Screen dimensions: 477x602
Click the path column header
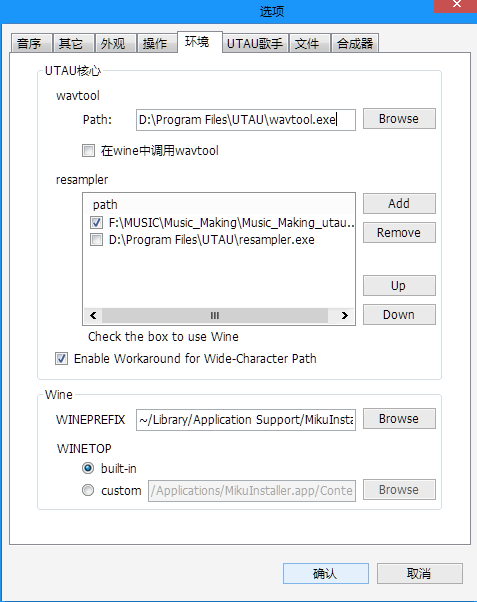tap(220, 204)
